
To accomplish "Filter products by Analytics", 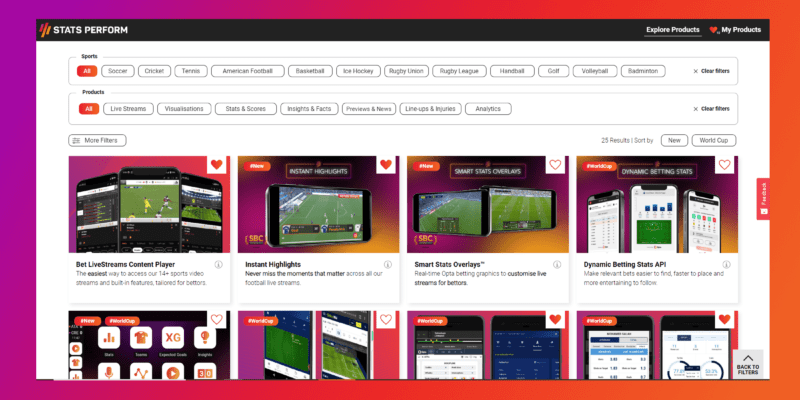I will pos(488,109).
